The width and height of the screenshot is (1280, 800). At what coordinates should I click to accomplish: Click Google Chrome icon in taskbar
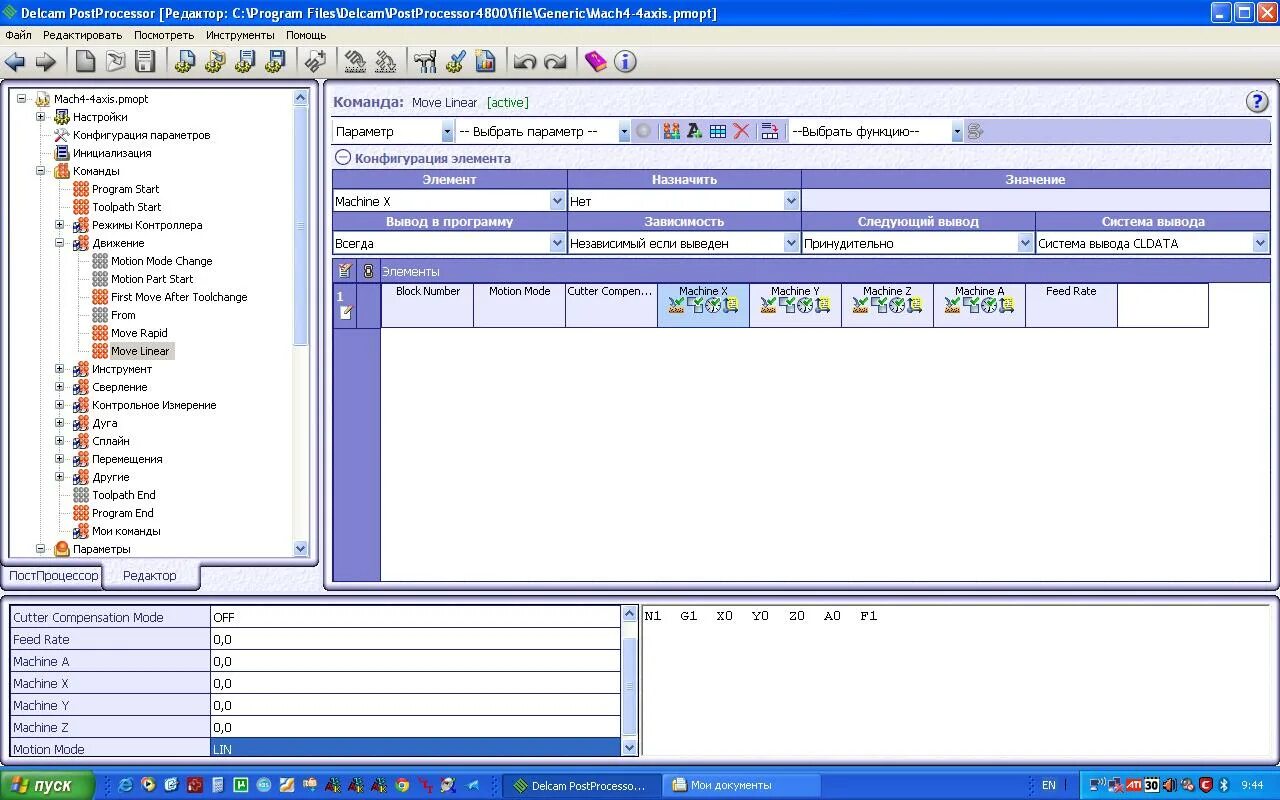tap(402, 786)
